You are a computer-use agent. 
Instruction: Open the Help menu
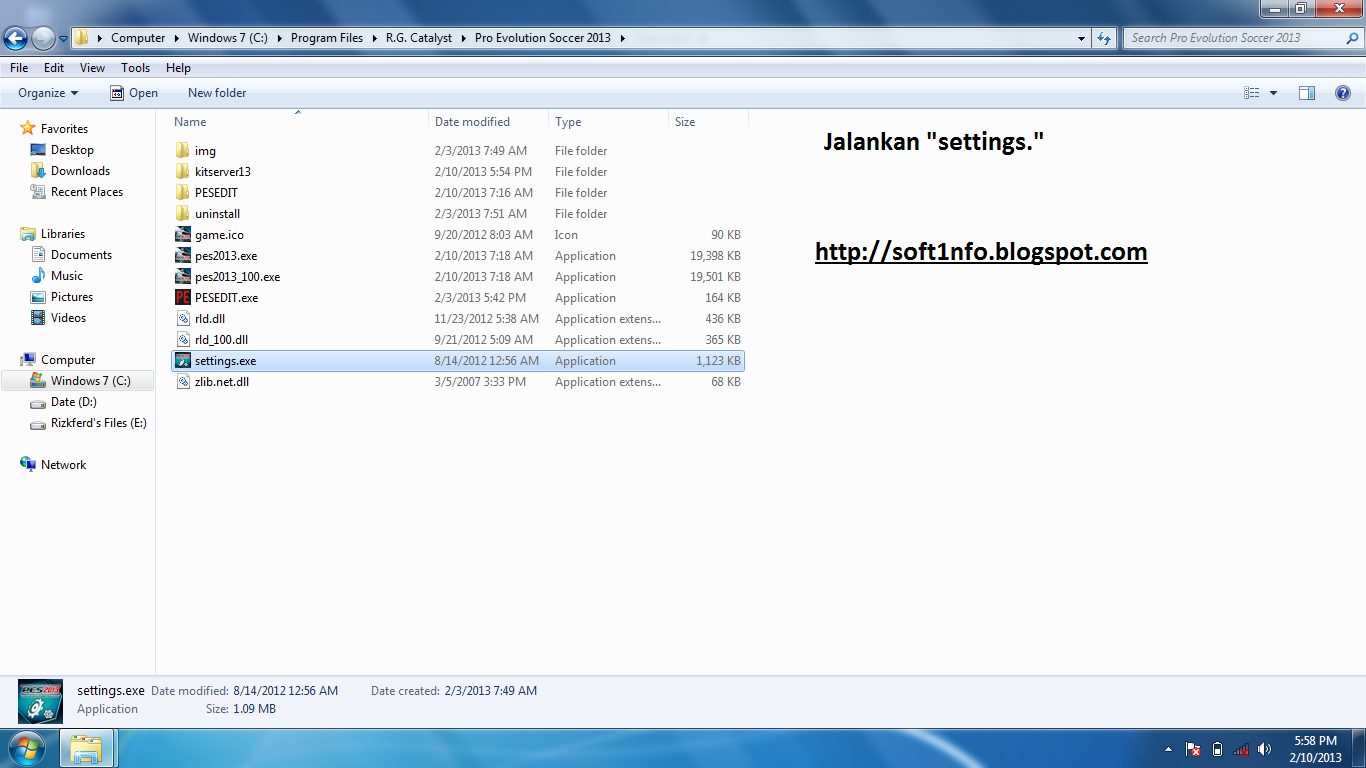click(x=178, y=68)
